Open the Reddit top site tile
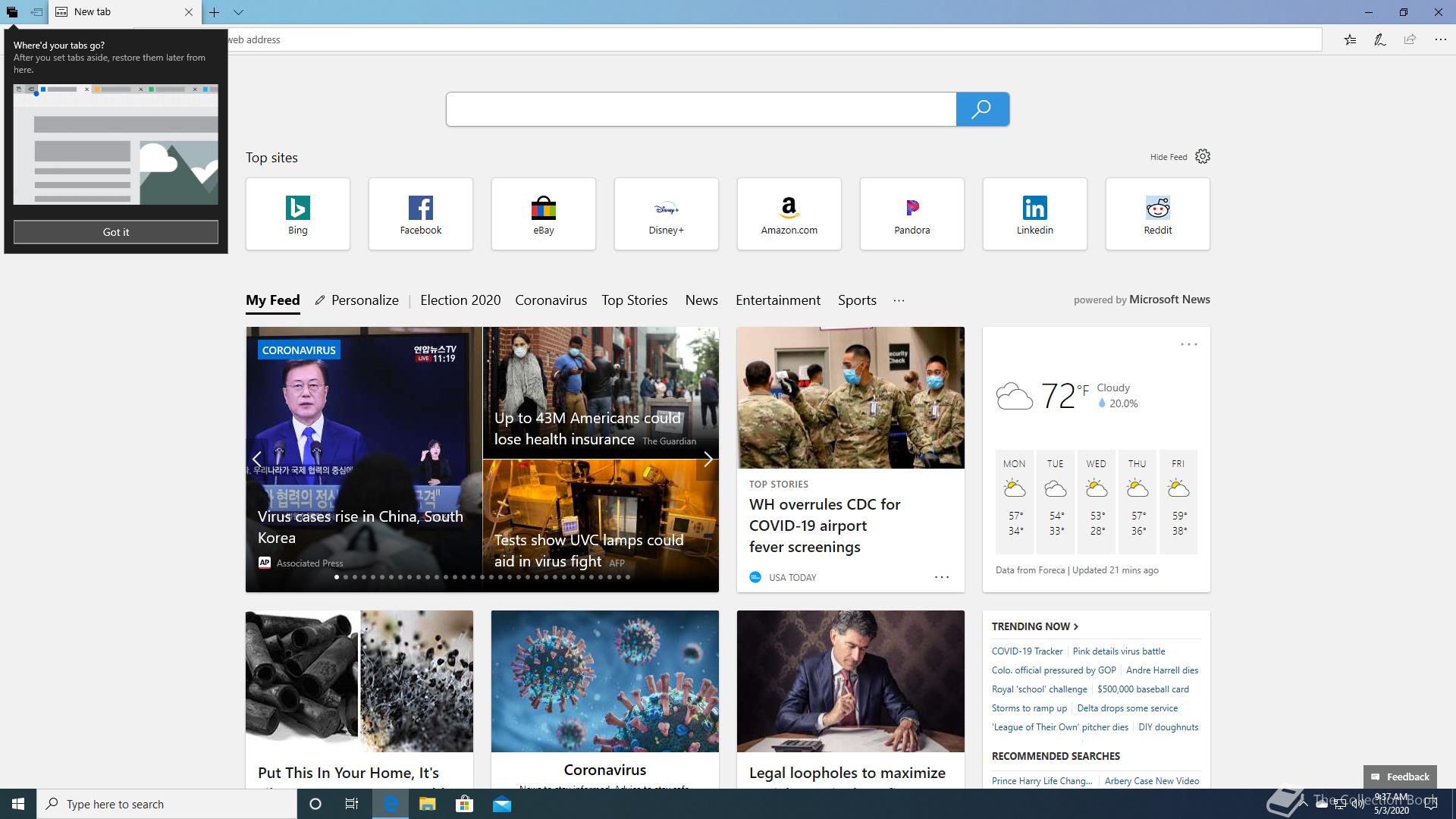The height and width of the screenshot is (819, 1456). [1158, 214]
